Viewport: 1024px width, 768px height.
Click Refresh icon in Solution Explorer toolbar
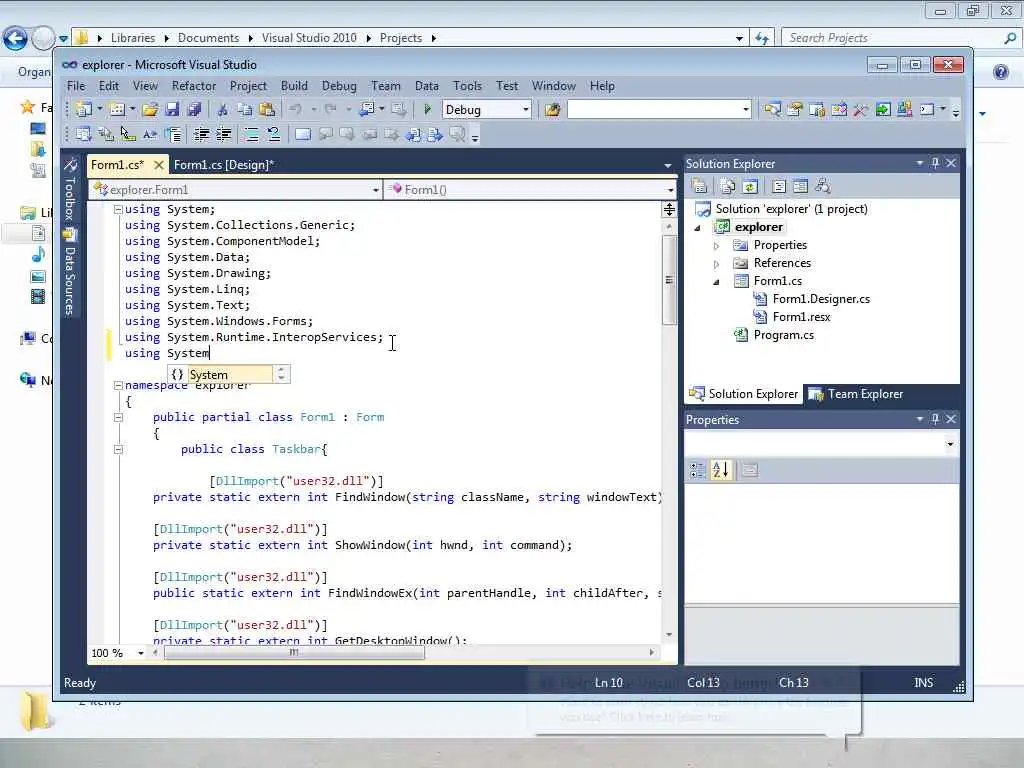point(750,187)
